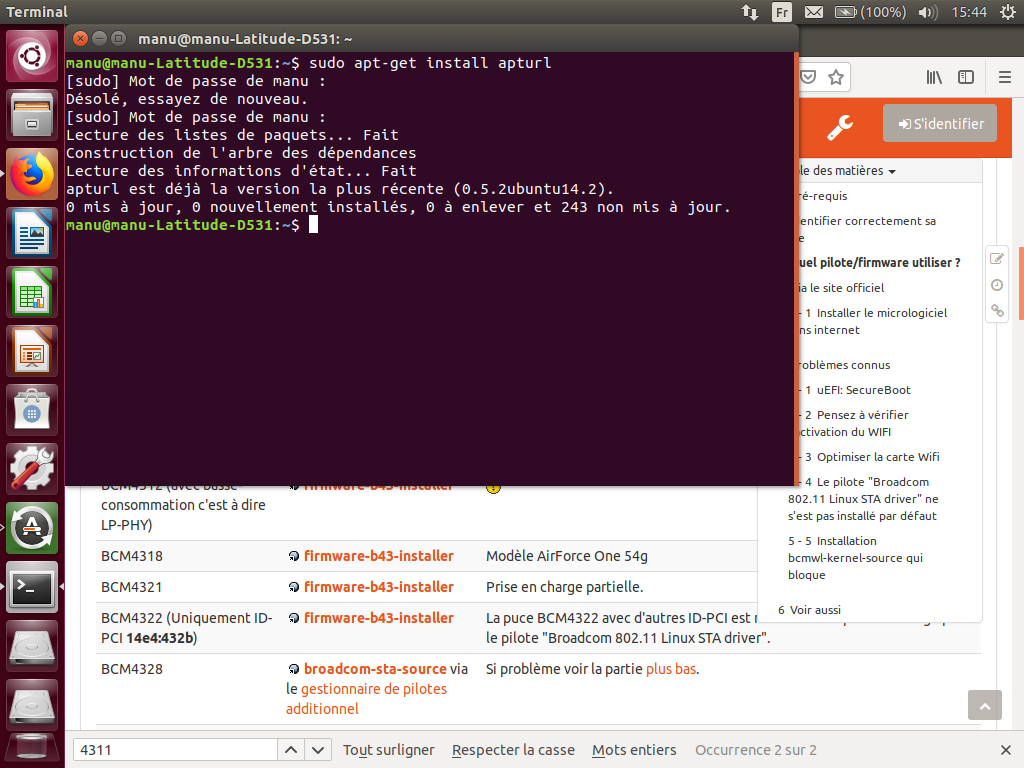Image resolution: width=1024 pixels, height=768 pixels.
Task: Select the Terminal launcher icon
Action: 32,587
